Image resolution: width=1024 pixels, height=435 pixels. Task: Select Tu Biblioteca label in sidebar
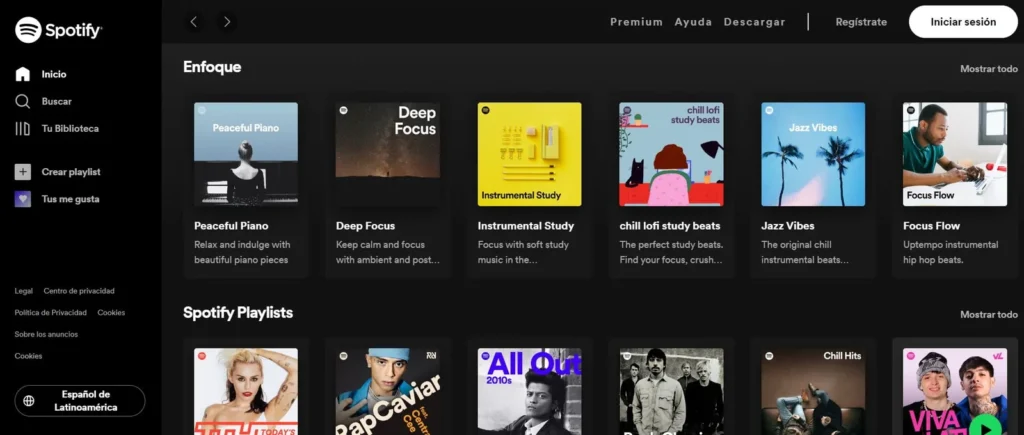point(71,129)
